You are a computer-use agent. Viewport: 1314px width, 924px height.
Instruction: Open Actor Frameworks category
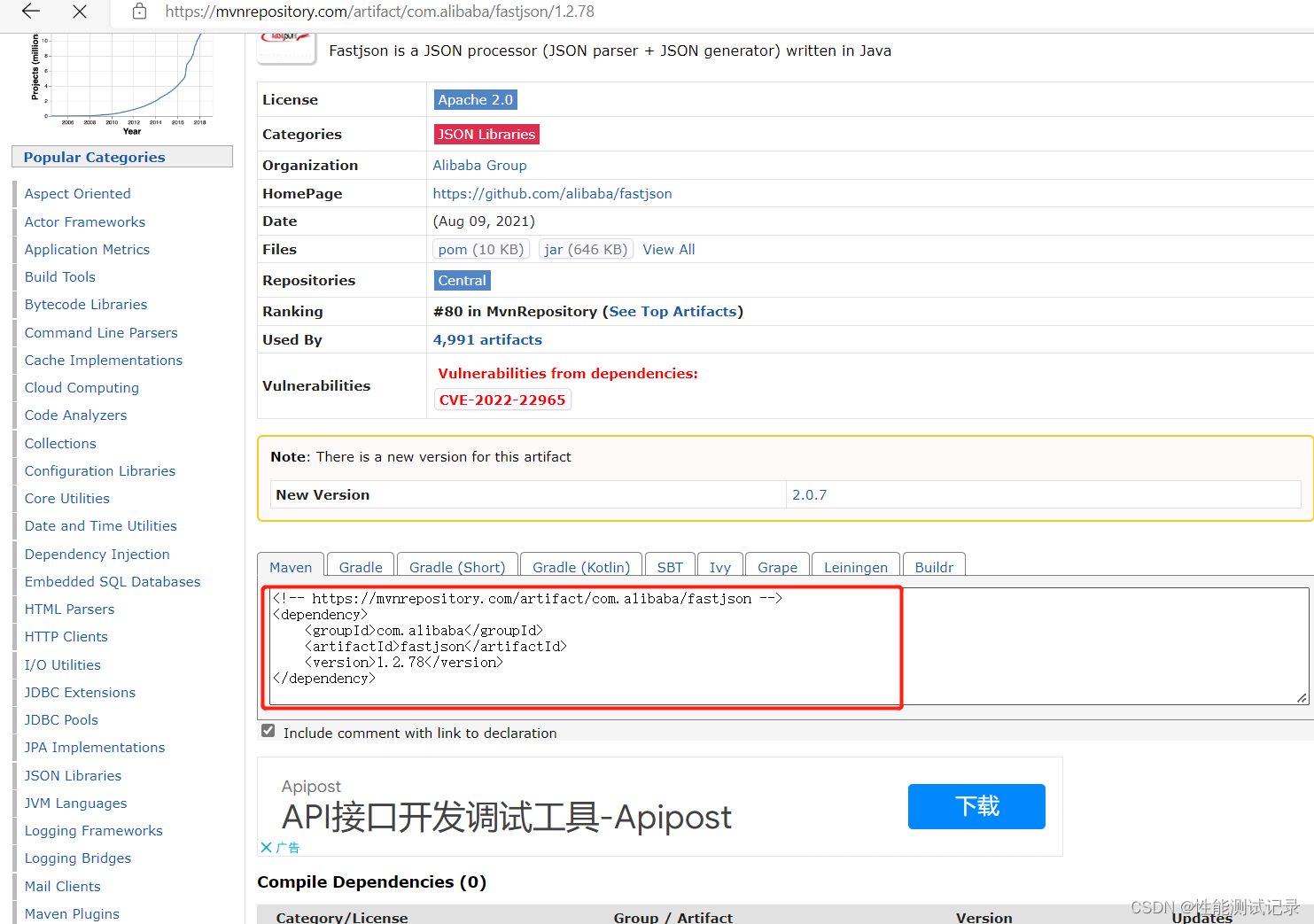coord(84,222)
